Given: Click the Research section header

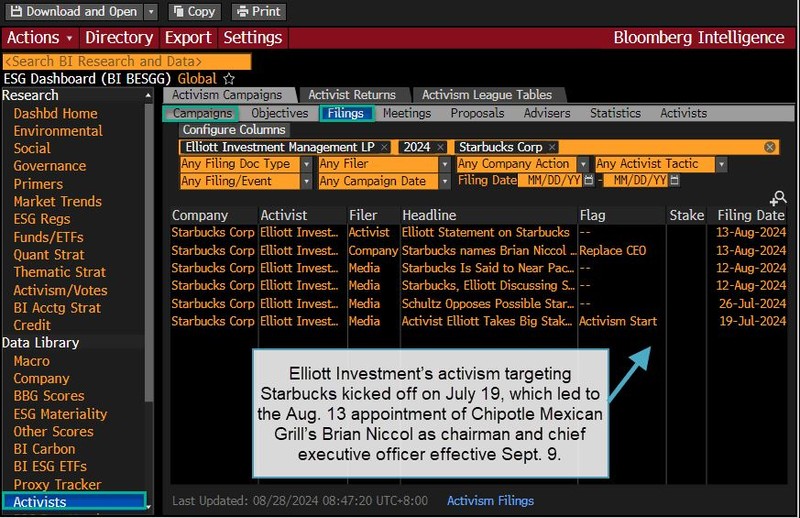Looking at the screenshot, I should tap(31, 95).
